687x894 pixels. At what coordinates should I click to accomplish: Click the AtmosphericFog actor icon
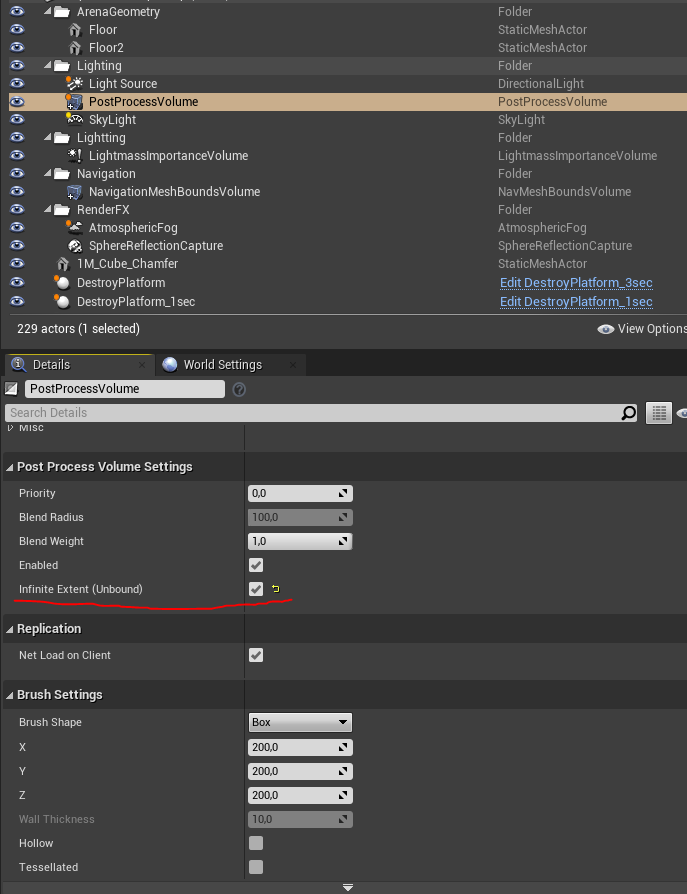coord(74,227)
